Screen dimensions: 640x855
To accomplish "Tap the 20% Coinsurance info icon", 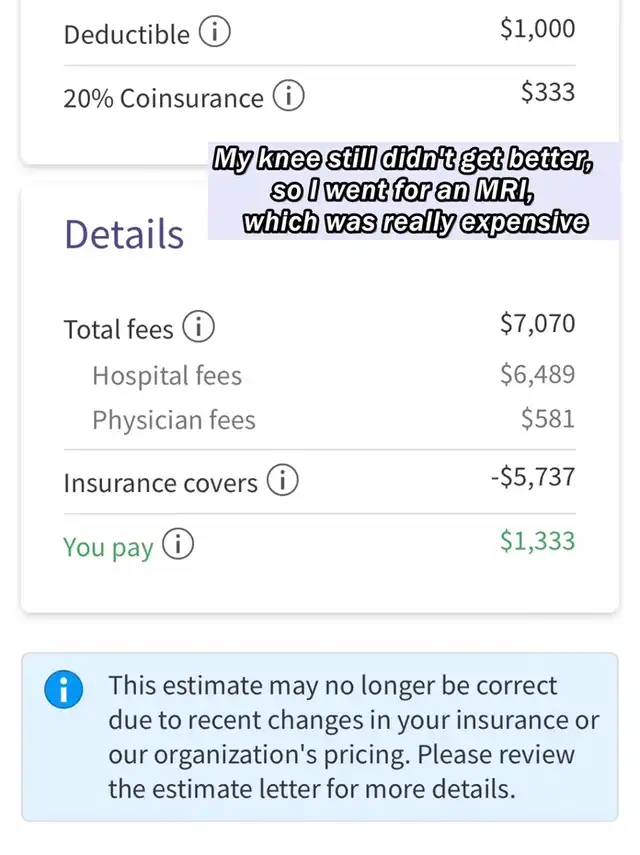I will (x=289, y=97).
